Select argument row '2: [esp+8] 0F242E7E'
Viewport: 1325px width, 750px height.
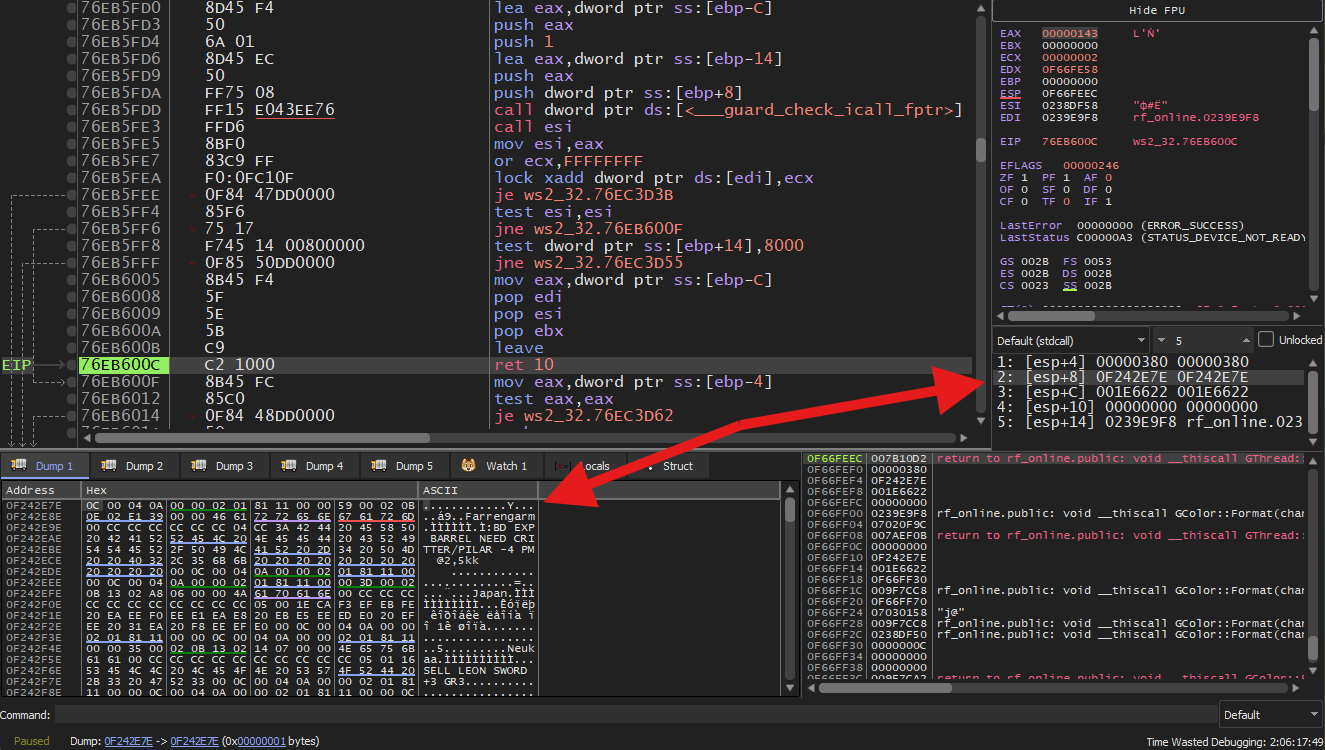coord(1150,377)
